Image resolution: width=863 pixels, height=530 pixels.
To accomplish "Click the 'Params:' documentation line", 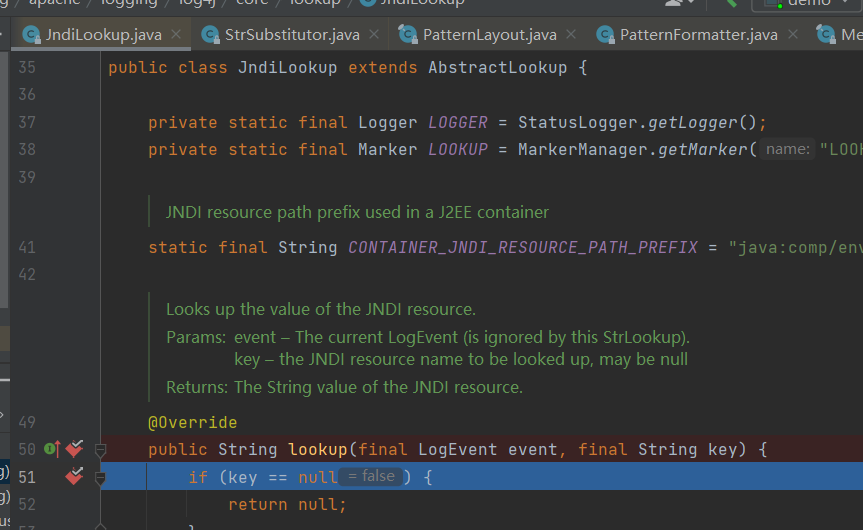I will tap(428, 337).
